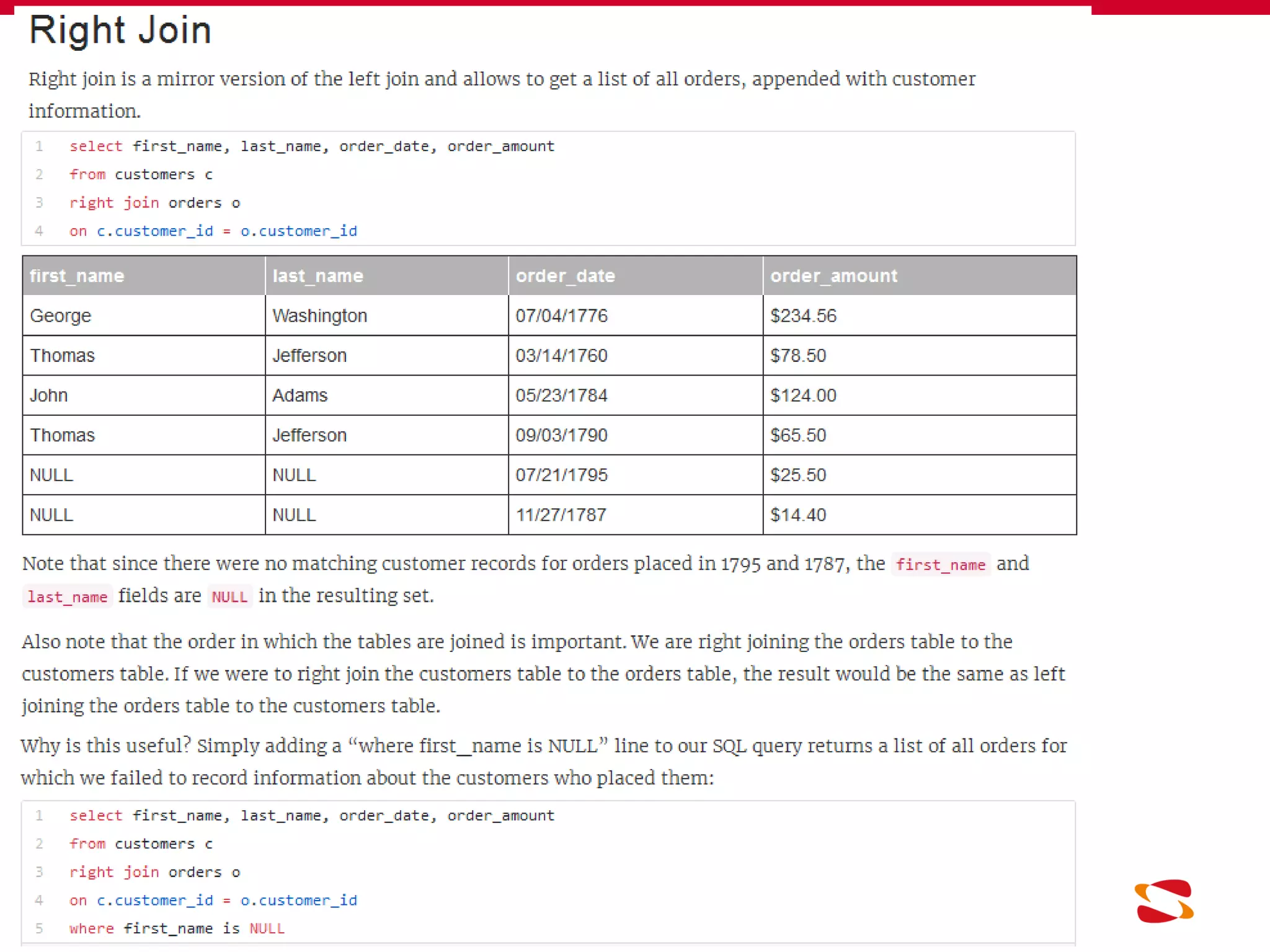Screen dimensions: 1270x952
Task: Click the inline NULL code tag in paragraph
Action: pyautogui.click(x=229, y=597)
